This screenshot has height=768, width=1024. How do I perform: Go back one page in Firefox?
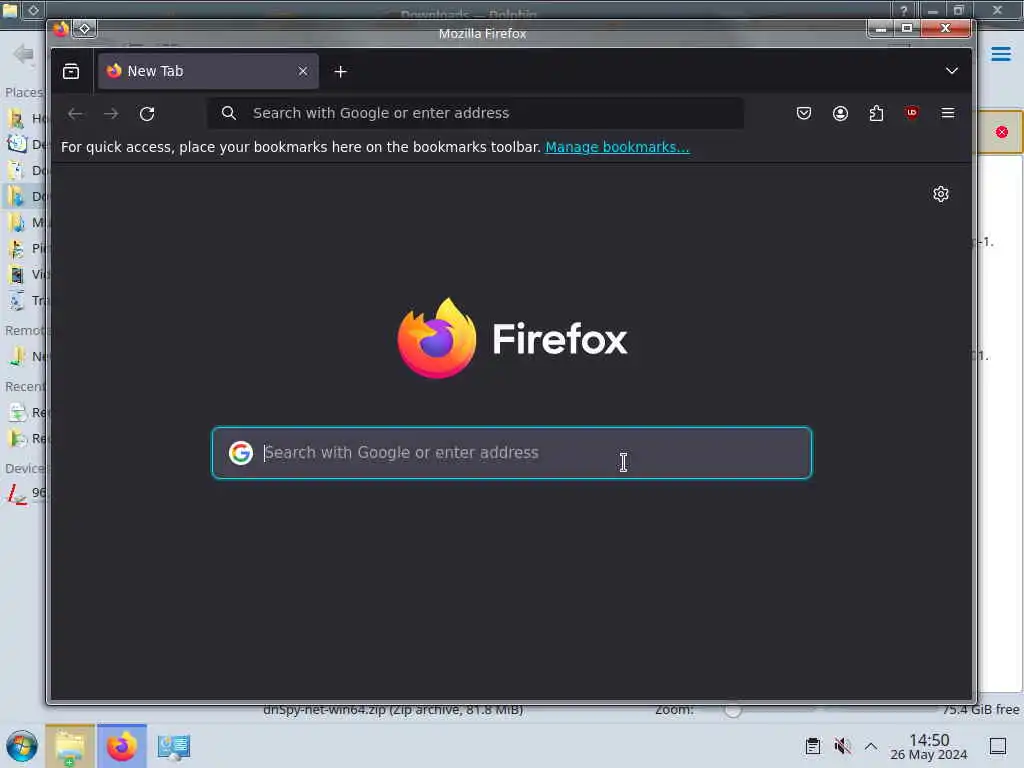point(75,114)
